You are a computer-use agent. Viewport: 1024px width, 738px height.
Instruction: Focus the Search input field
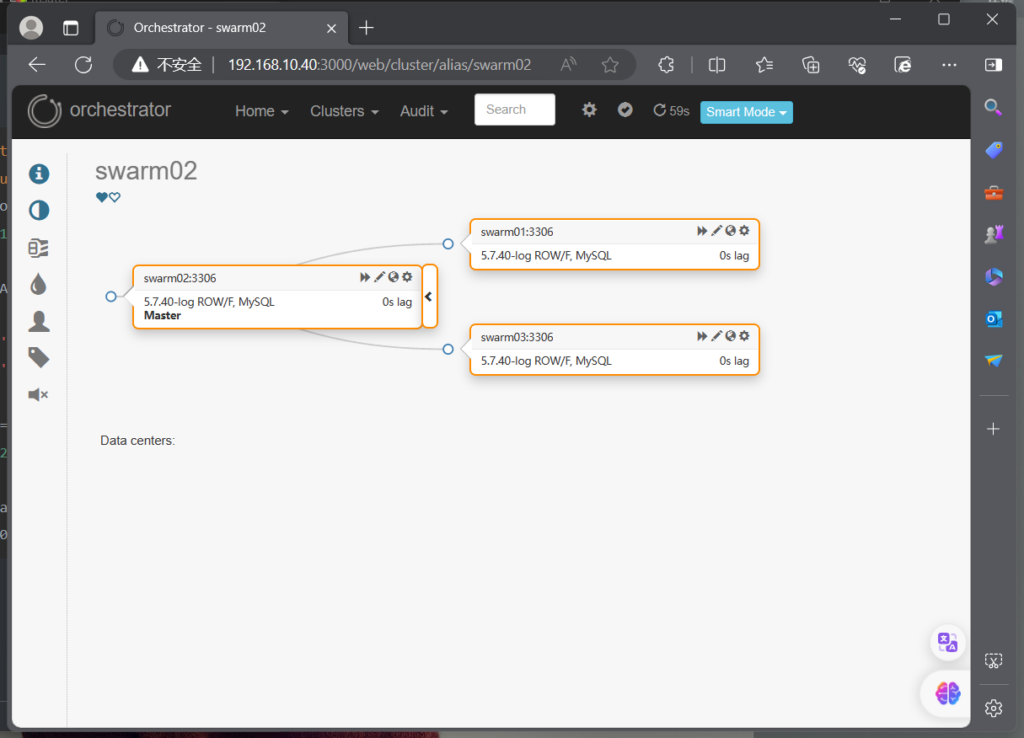(x=515, y=110)
